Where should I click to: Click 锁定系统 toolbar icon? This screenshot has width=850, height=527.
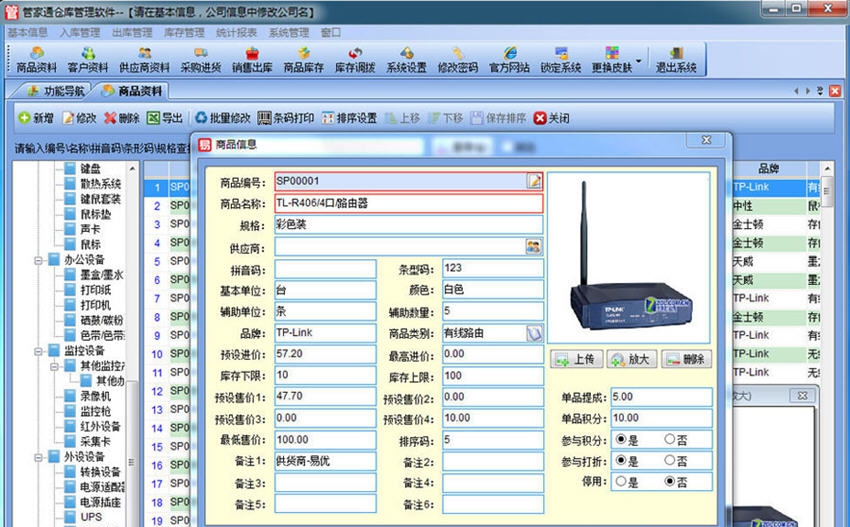[x=561, y=60]
